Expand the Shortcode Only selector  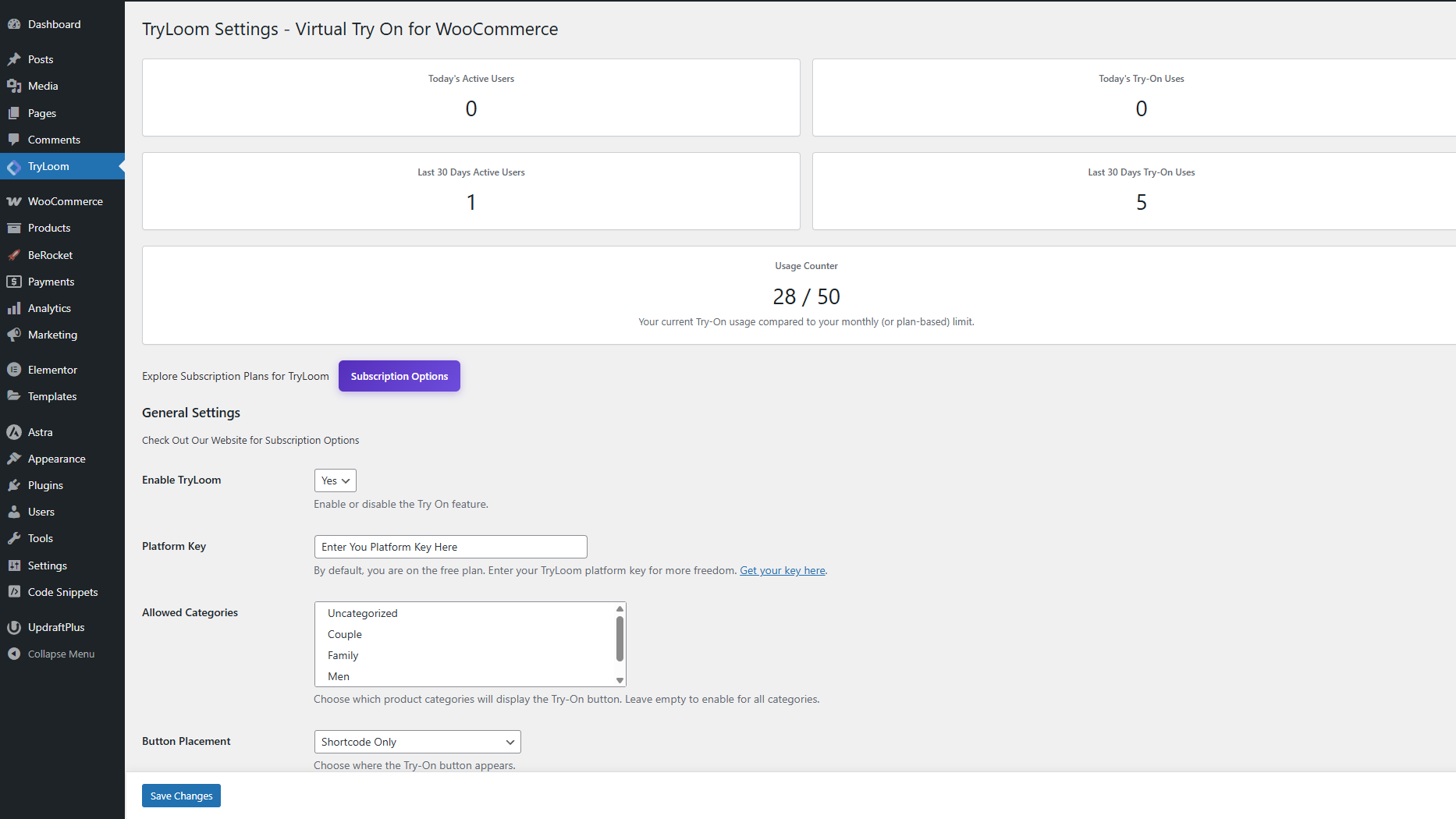[x=417, y=741]
